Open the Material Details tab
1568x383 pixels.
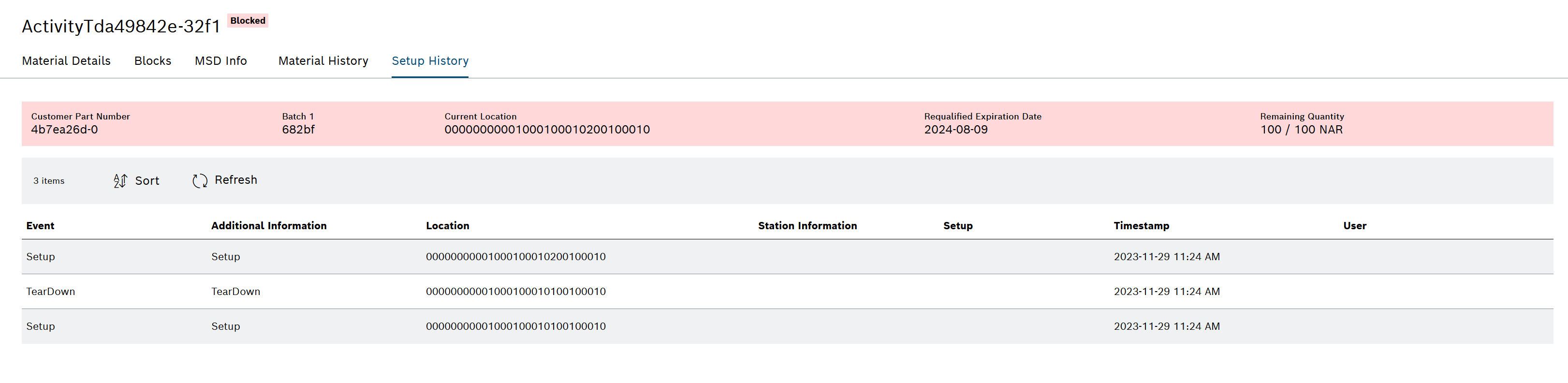(66, 61)
